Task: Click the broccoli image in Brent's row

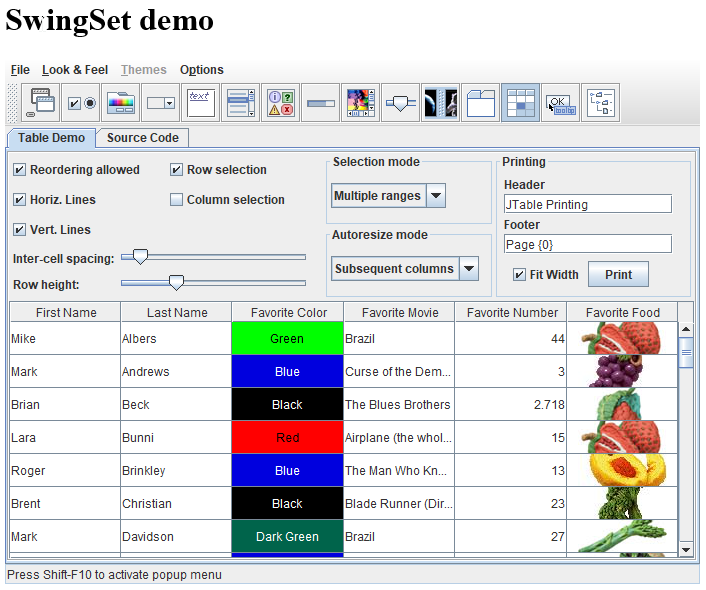Action: click(x=622, y=503)
